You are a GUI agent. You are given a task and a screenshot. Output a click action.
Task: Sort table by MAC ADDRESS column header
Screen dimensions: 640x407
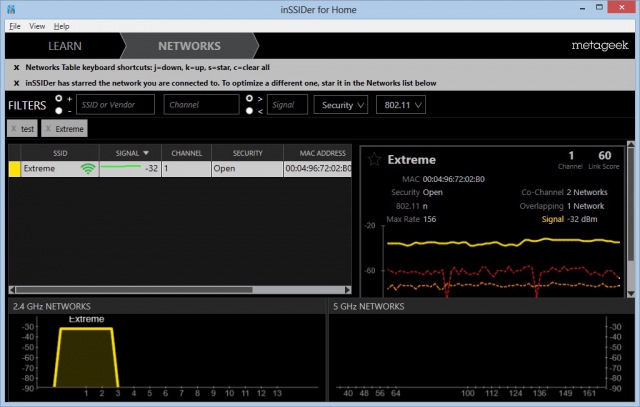(318, 153)
